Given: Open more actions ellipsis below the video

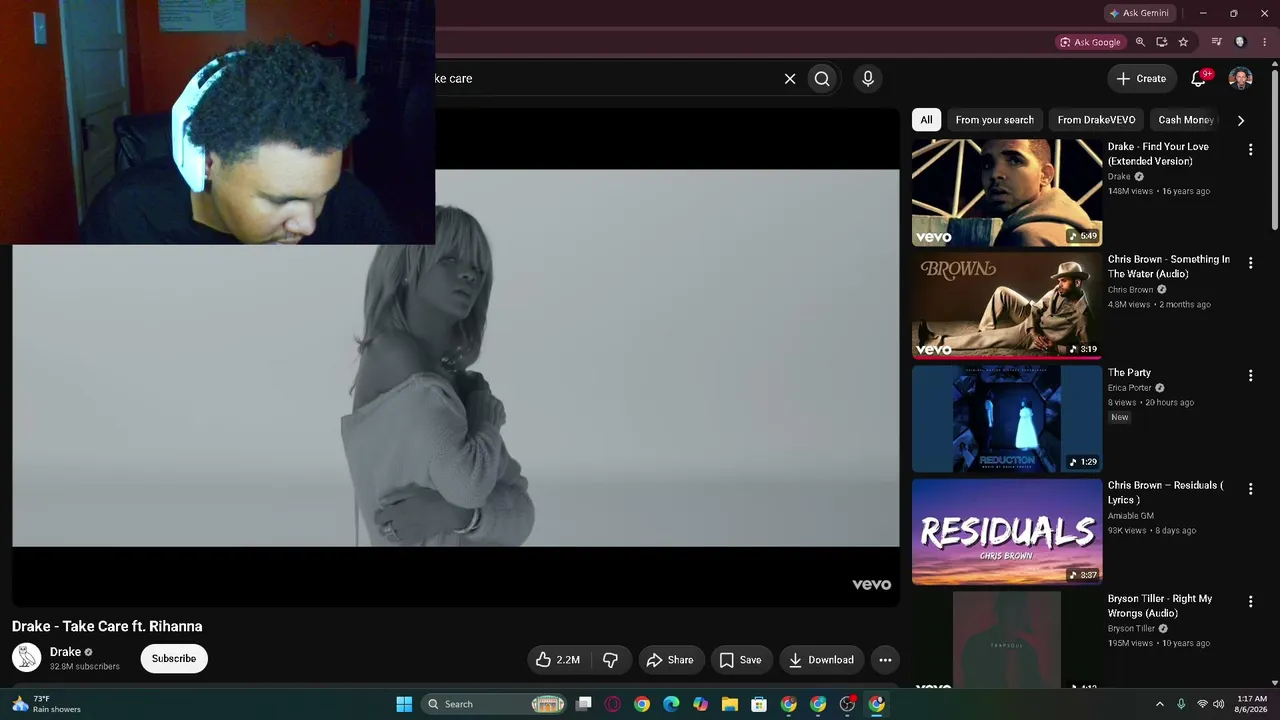Looking at the screenshot, I should (x=885, y=660).
